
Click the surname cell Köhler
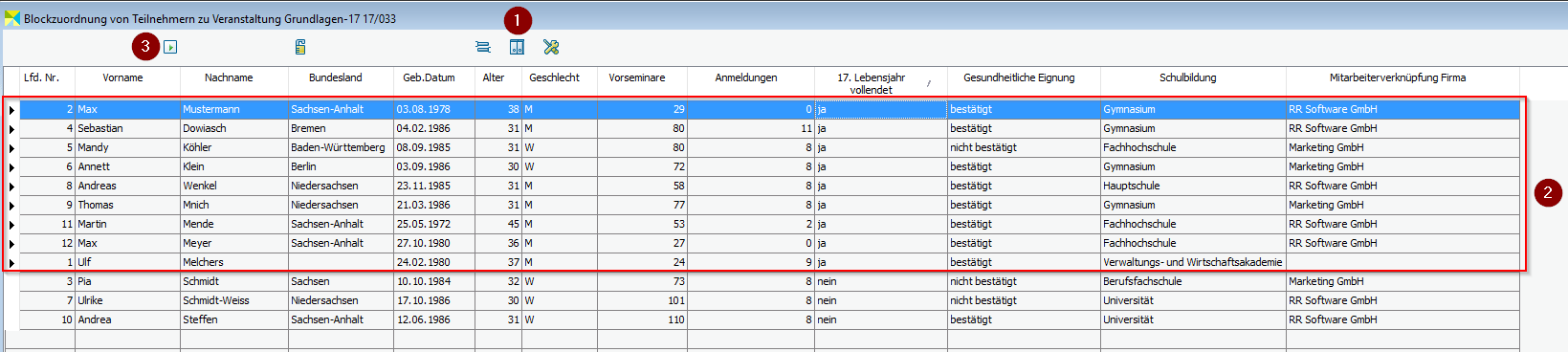(x=234, y=147)
